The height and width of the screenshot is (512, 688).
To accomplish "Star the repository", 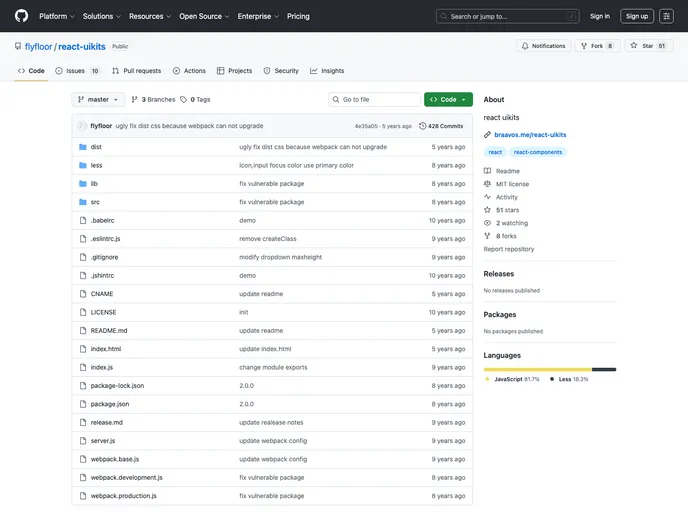I will tap(649, 46).
